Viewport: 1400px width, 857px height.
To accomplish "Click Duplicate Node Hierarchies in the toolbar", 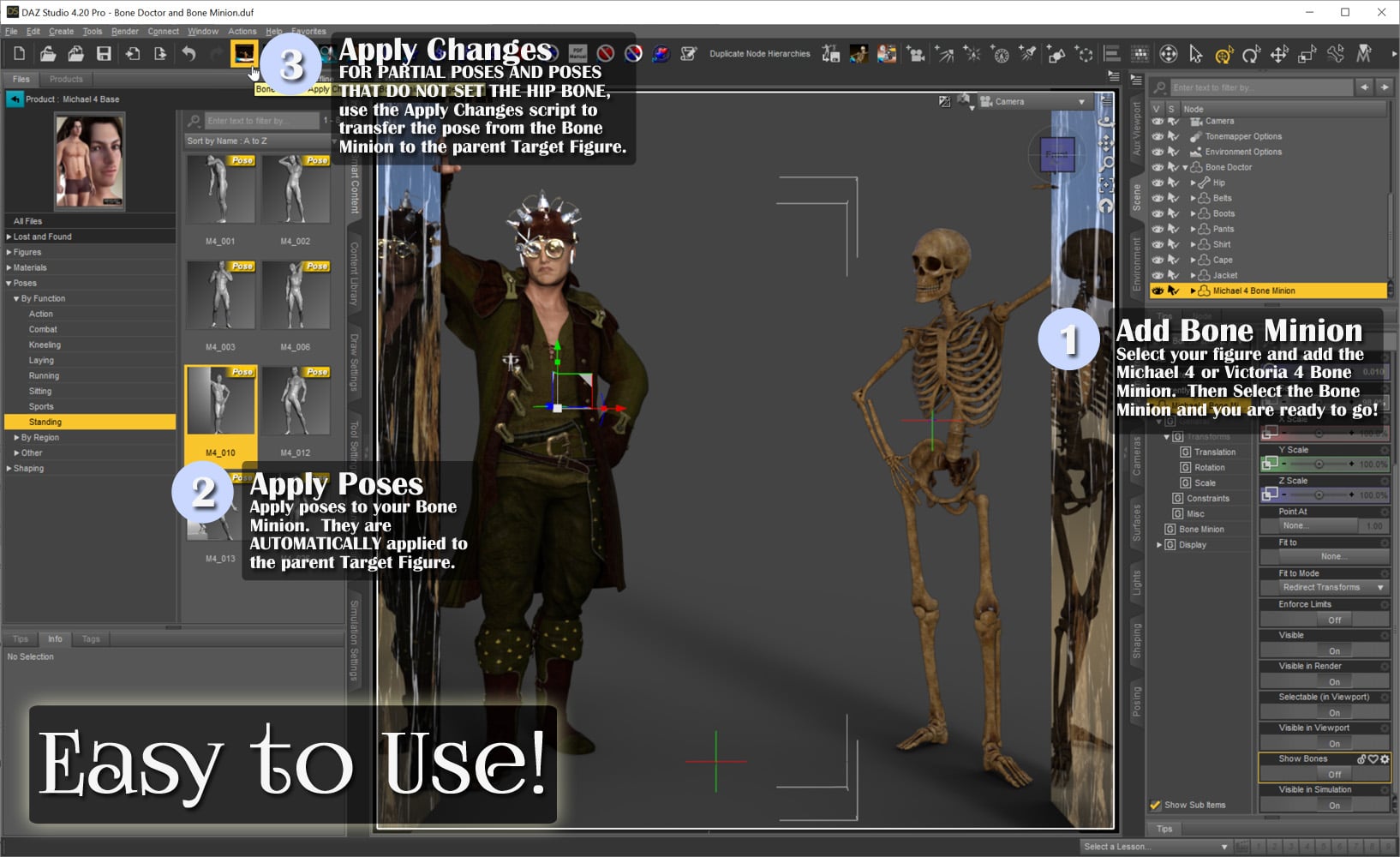I will 758,53.
